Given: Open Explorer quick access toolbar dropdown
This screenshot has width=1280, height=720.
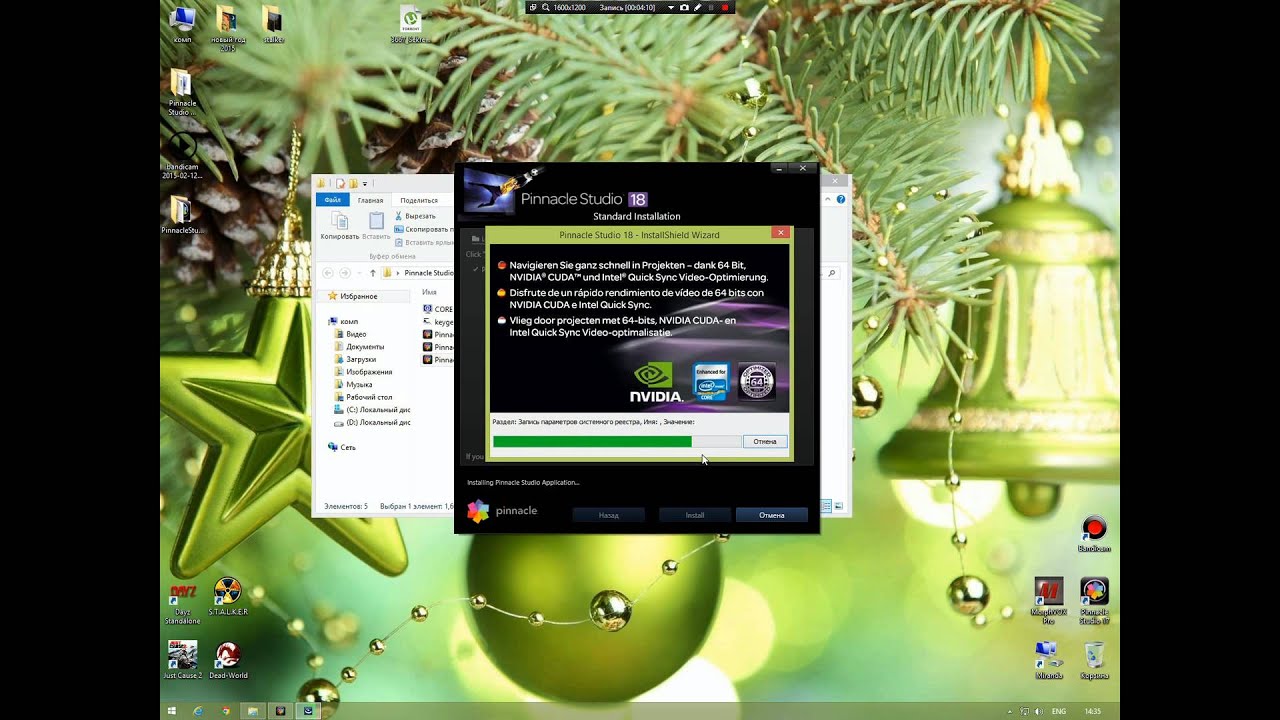Looking at the screenshot, I should point(365,183).
